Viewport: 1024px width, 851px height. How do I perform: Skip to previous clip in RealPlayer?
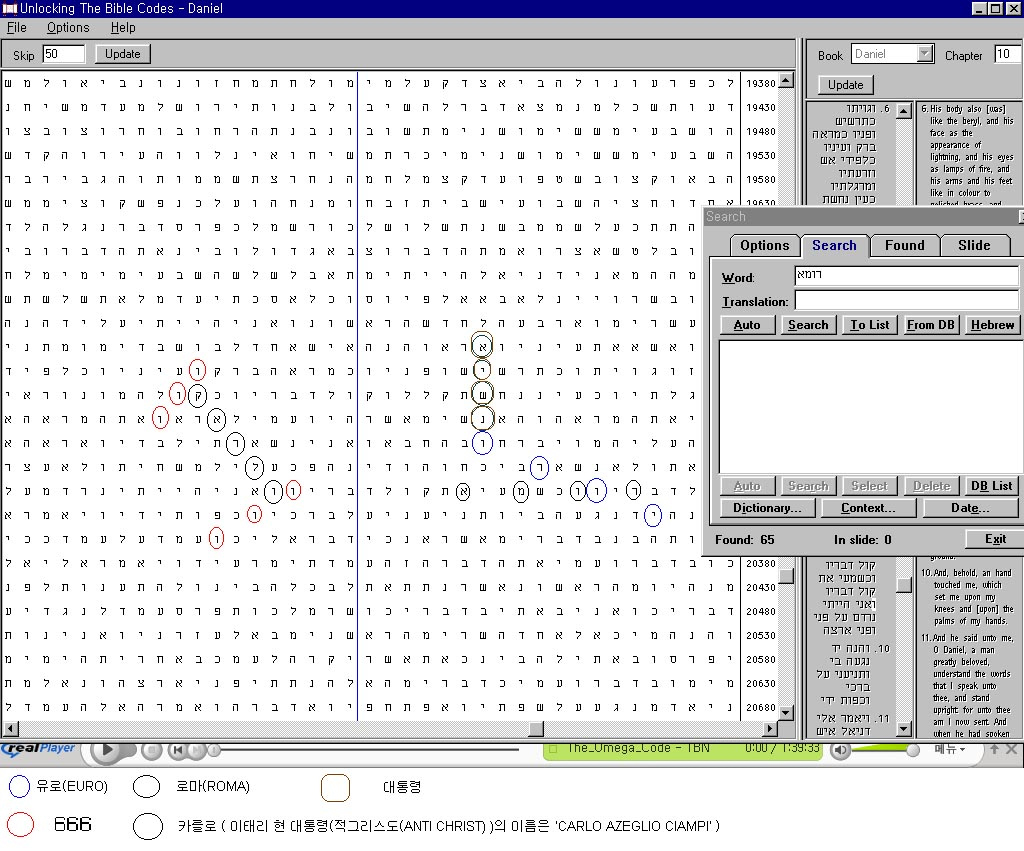[x=176, y=750]
